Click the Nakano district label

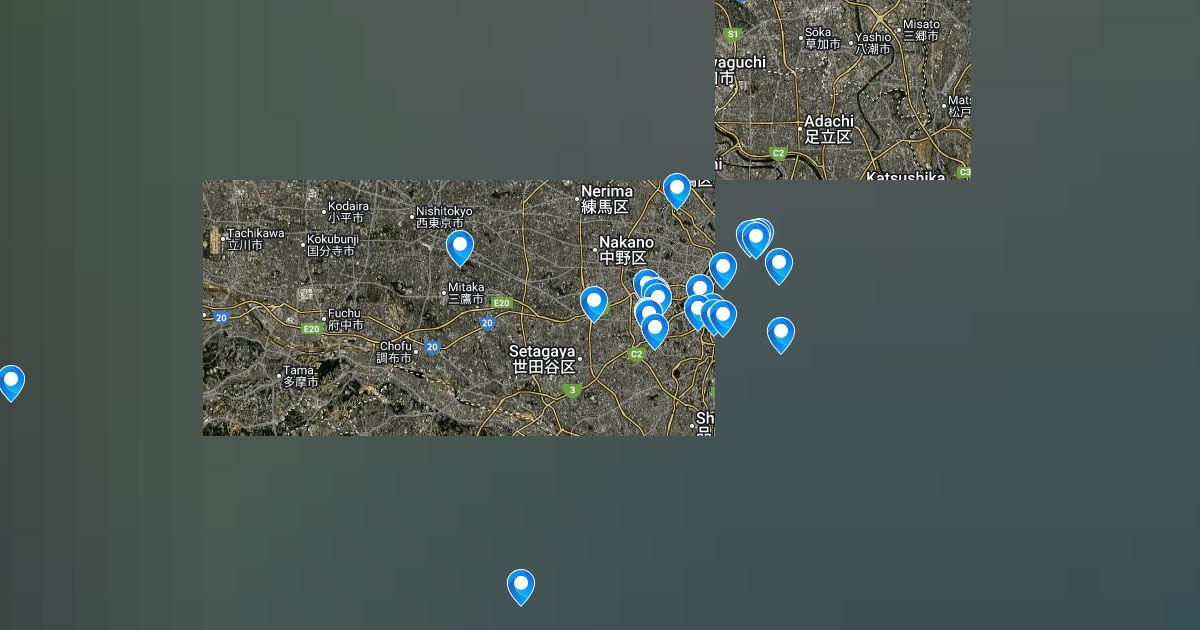click(625, 250)
